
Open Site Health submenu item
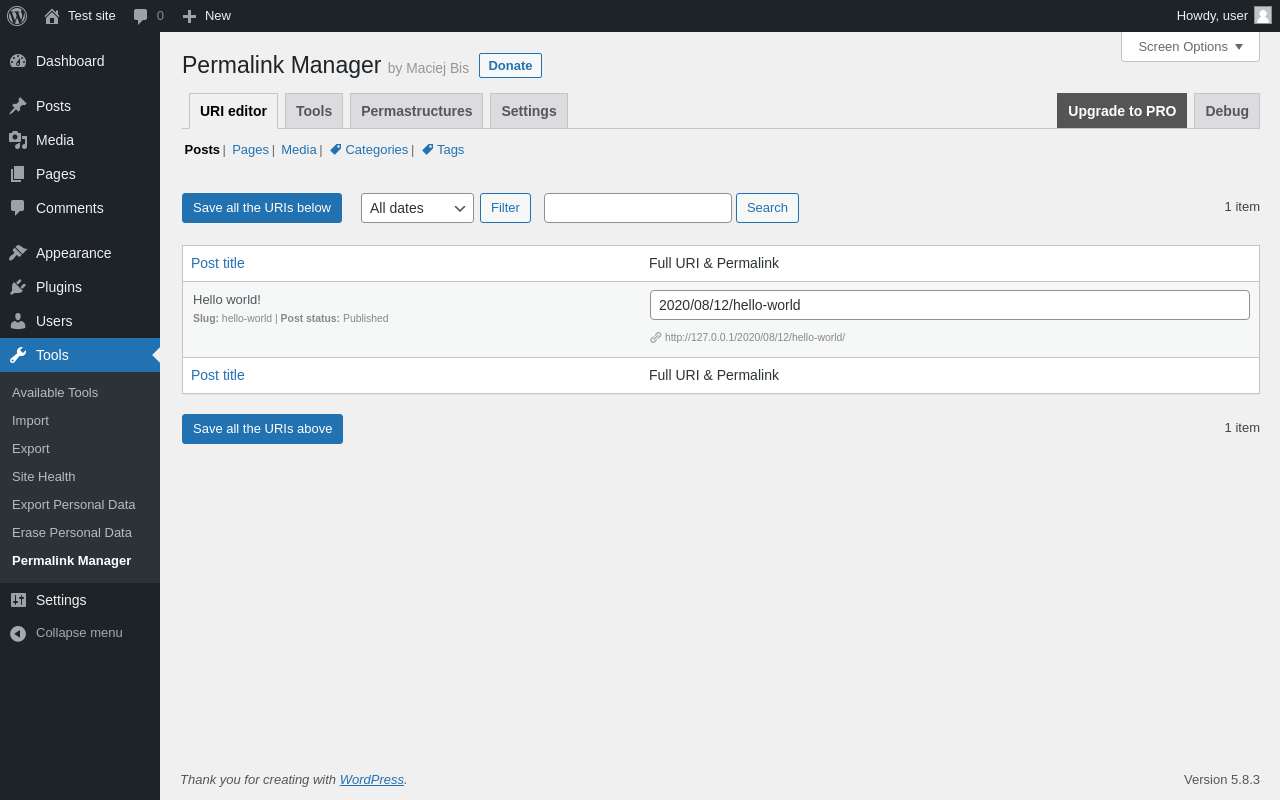pyautogui.click(x=44, y=477)
